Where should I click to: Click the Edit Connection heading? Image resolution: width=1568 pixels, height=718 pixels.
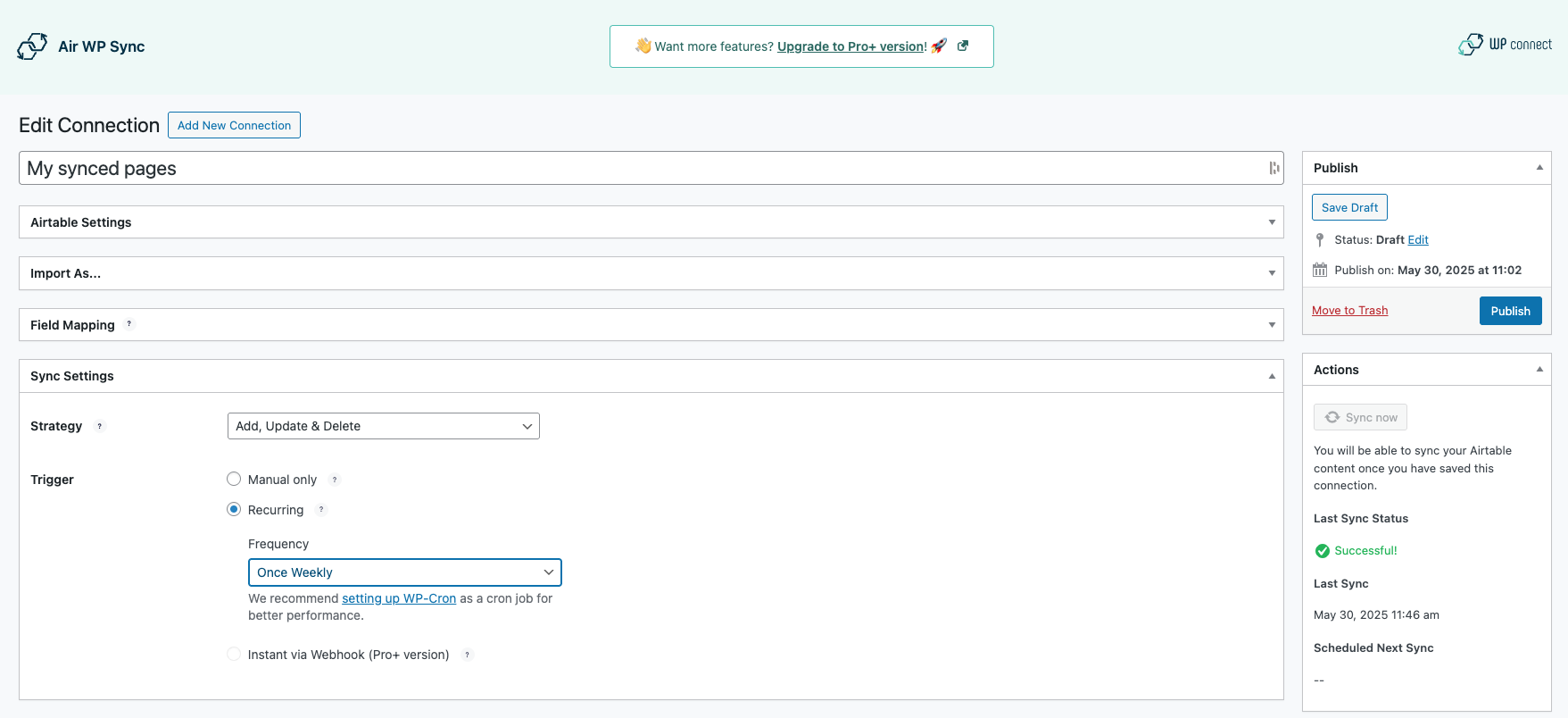pos(89,125)
